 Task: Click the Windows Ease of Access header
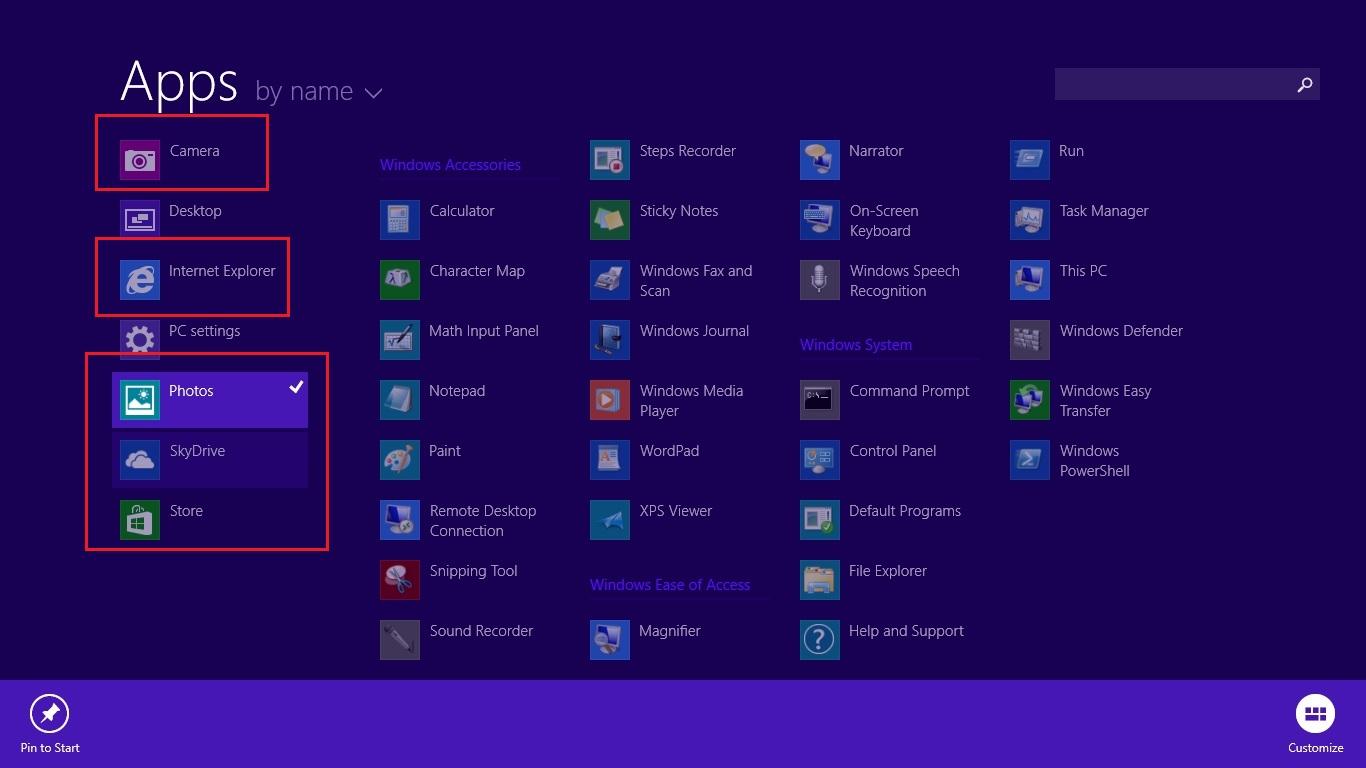(670, 585)
